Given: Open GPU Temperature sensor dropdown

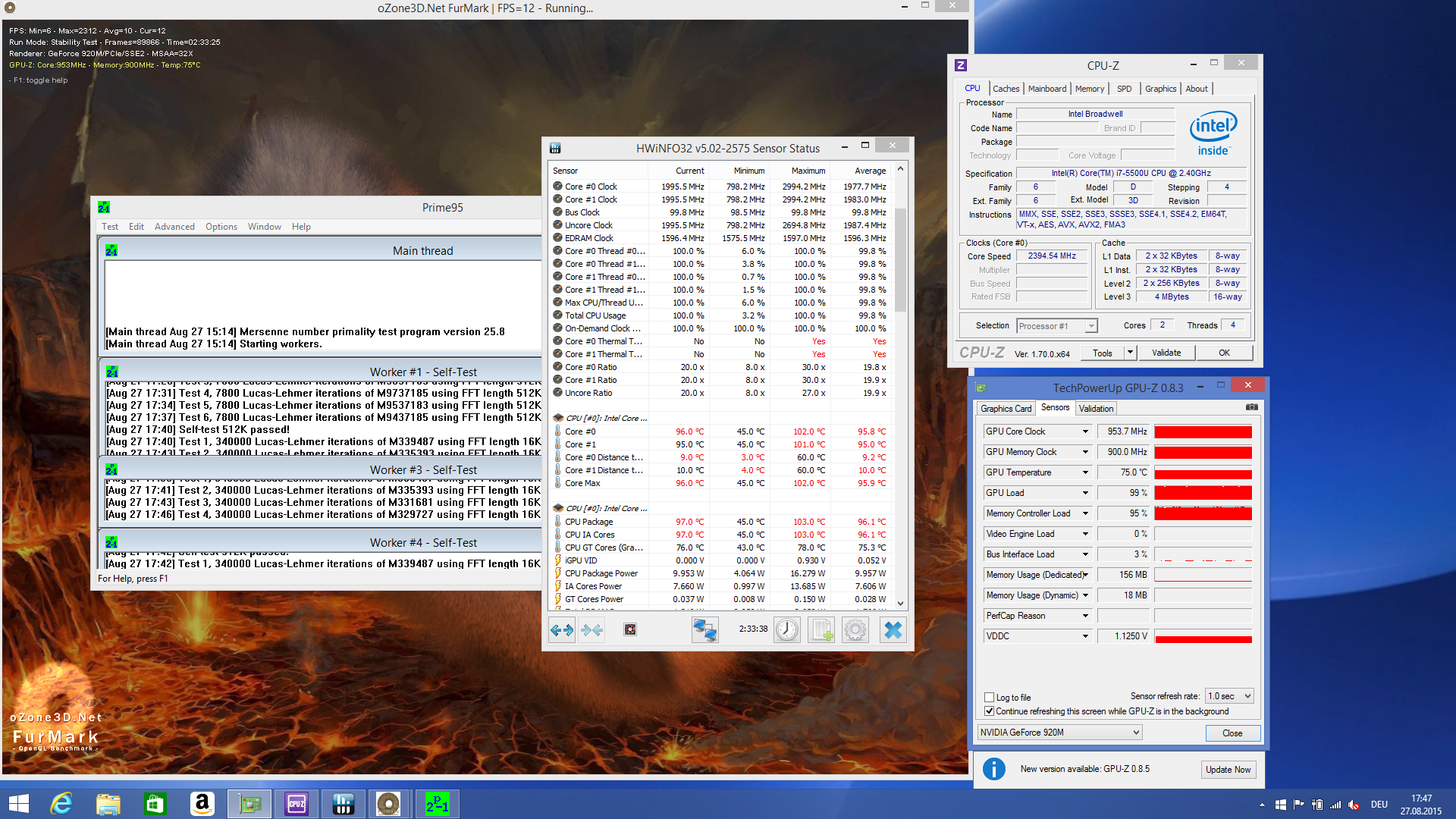Looking at the screenshot, I should pyautogui.click(x=1085, y=472).
